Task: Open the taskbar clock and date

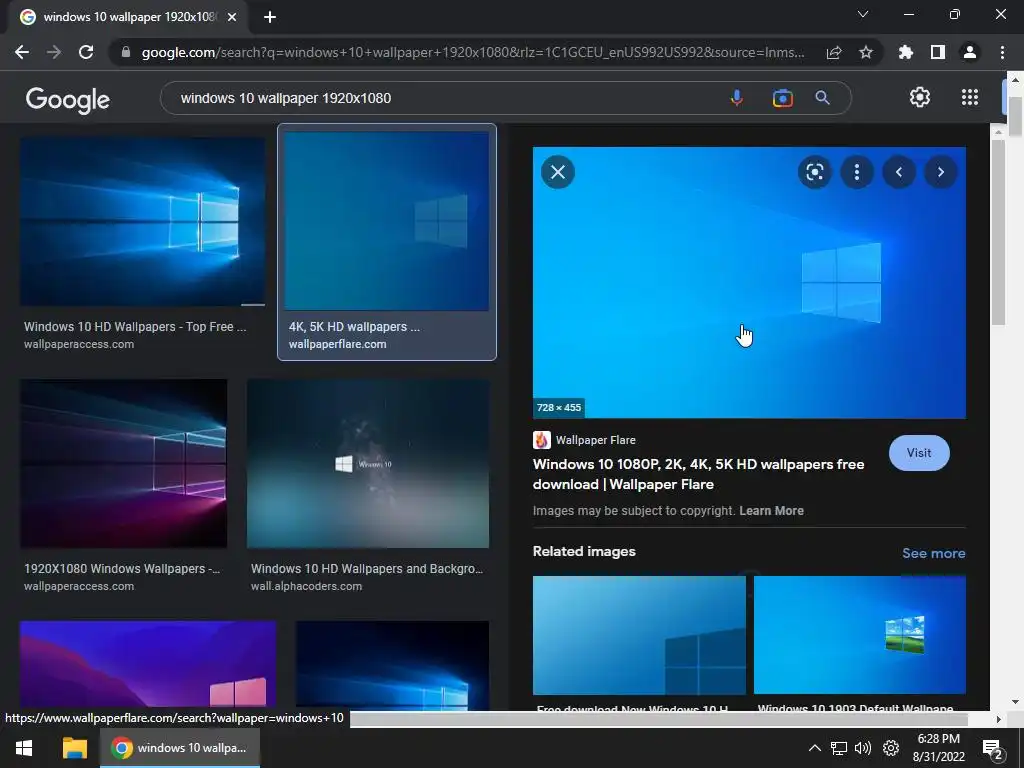Action: pos(938,748)
